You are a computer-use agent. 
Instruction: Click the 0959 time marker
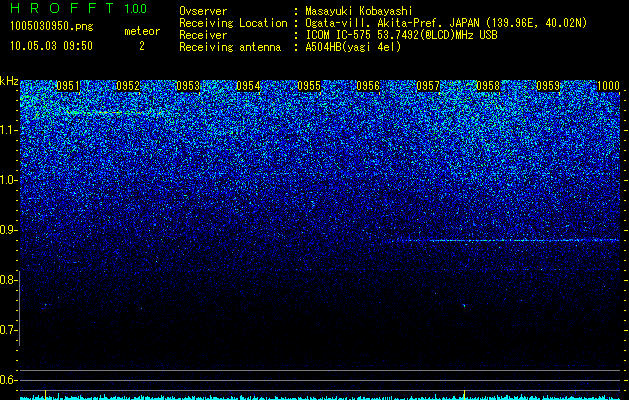[x=548, y=86]
